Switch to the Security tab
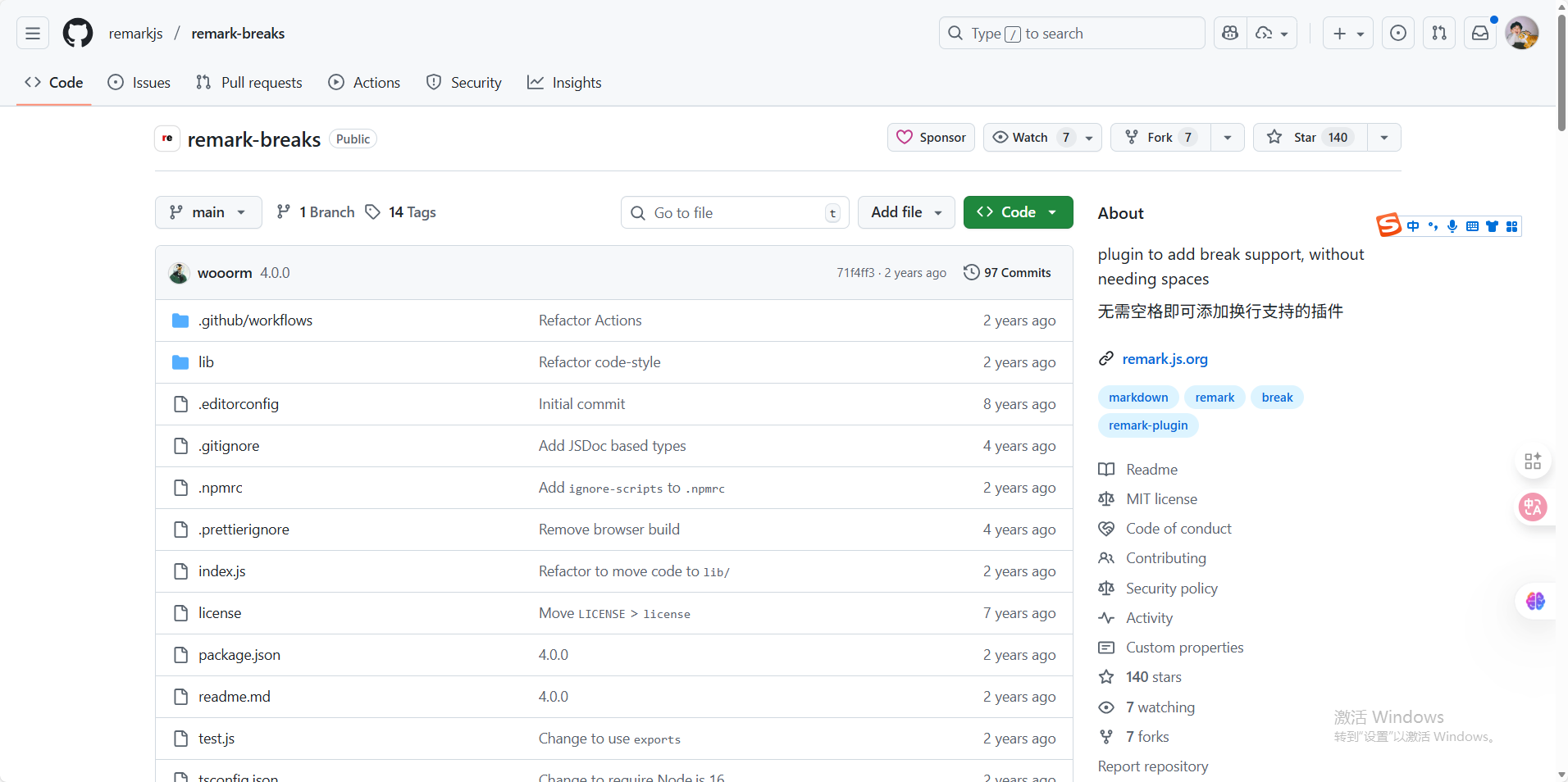The image size is (1568, 782). [464, 83]
